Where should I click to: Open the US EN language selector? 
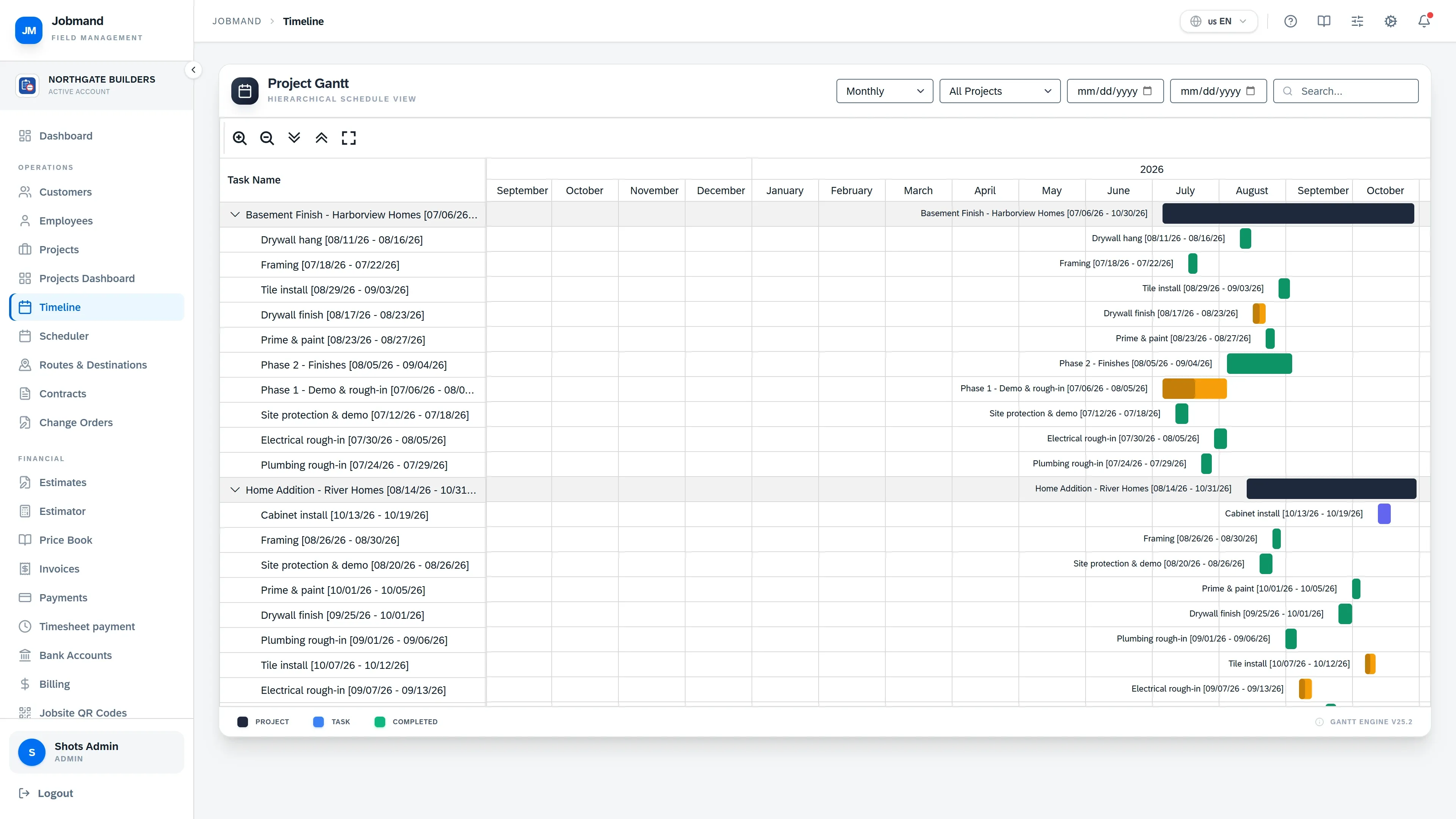[x=1219, y=22]
